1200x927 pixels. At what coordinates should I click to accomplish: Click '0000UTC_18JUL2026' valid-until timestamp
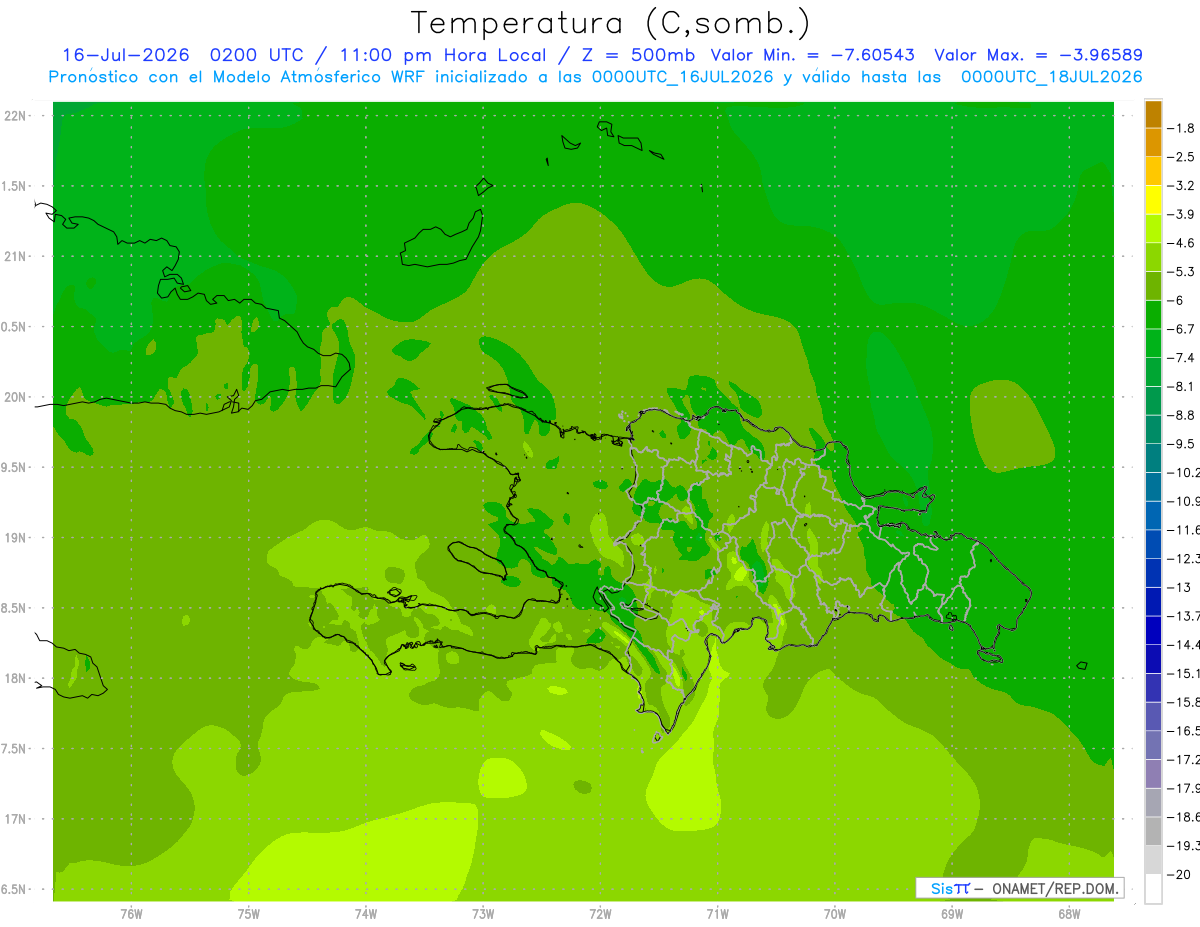pos(1051,77)
